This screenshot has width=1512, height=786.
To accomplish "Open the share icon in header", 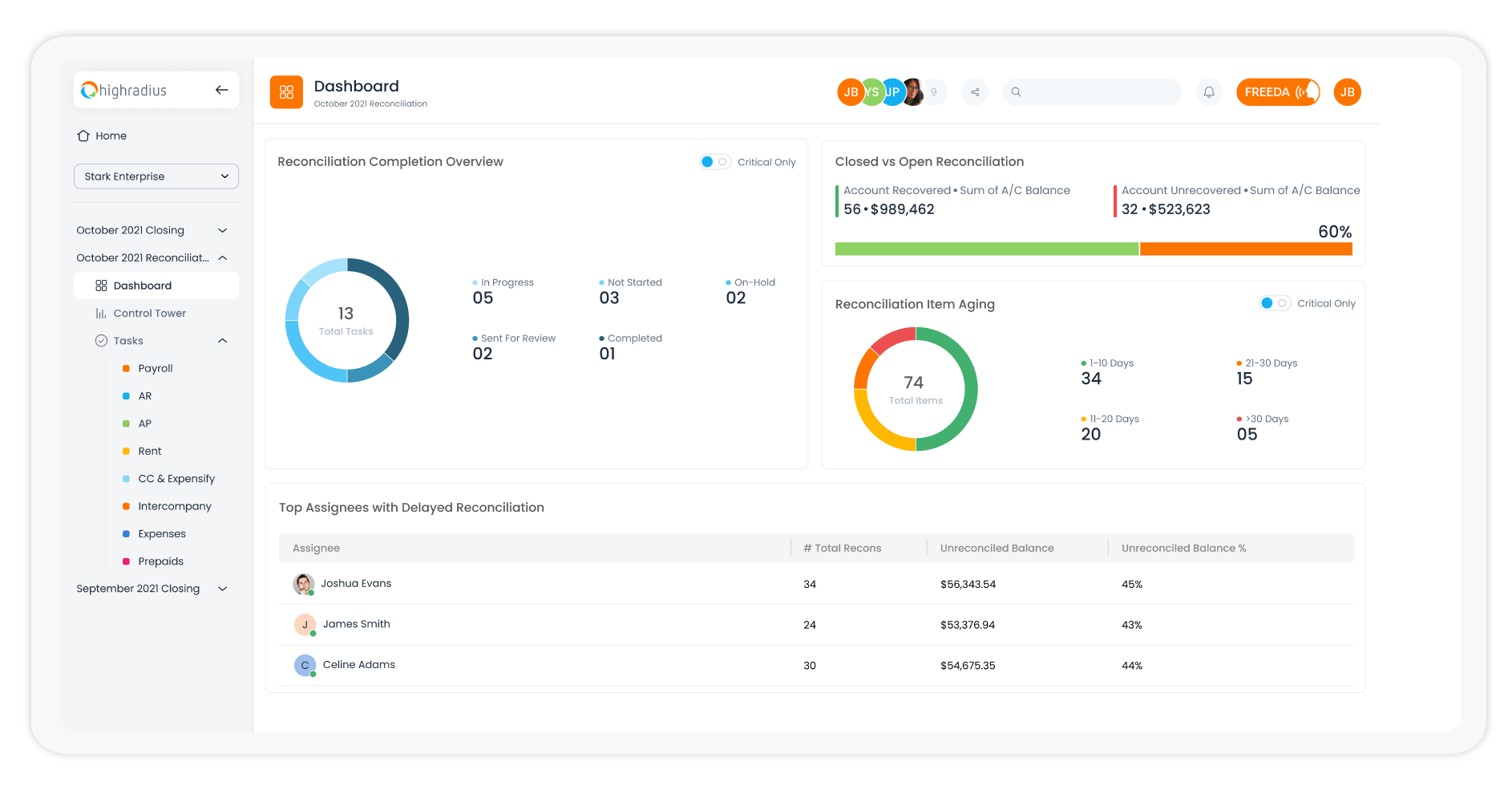I will point(975,92).
